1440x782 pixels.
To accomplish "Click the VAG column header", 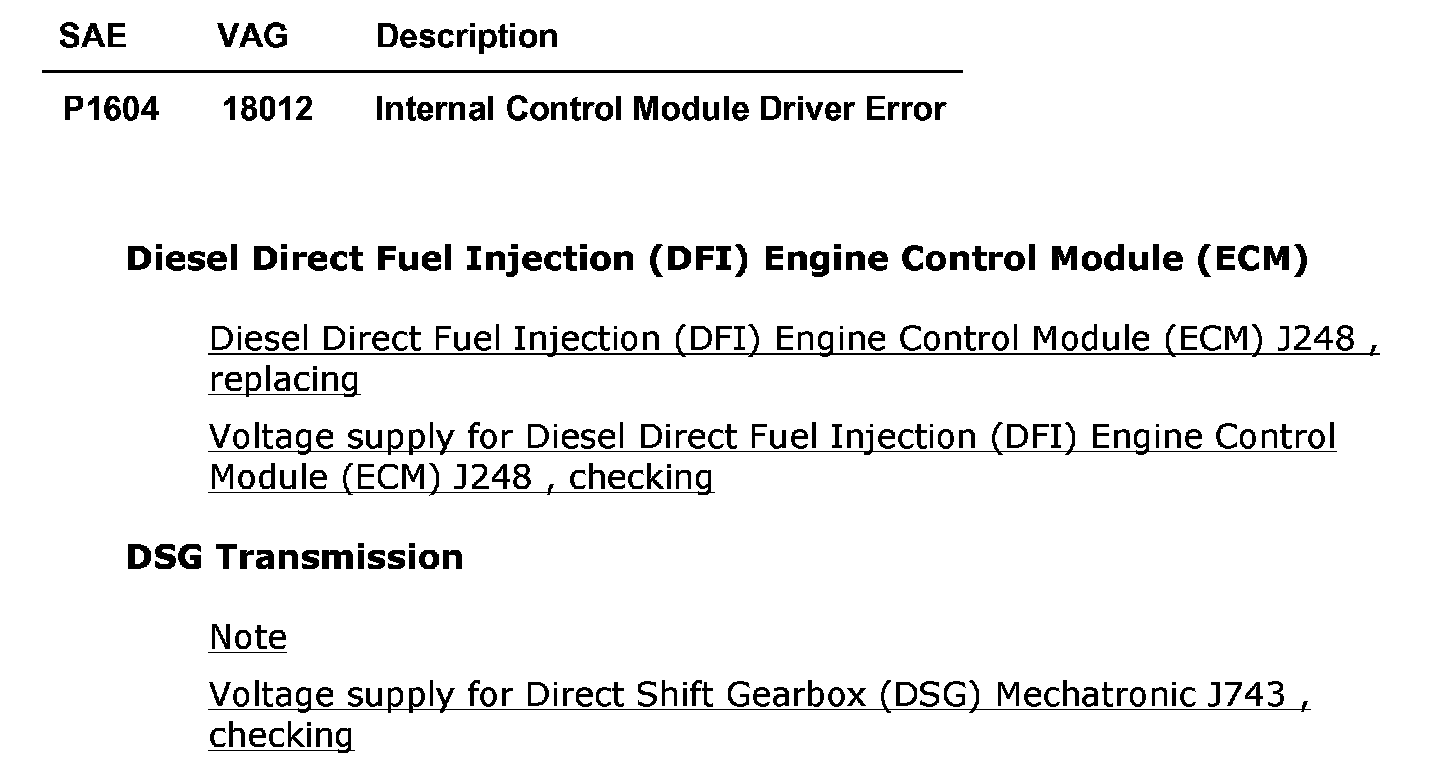I will pyautogui.click(x=252, y=36).
